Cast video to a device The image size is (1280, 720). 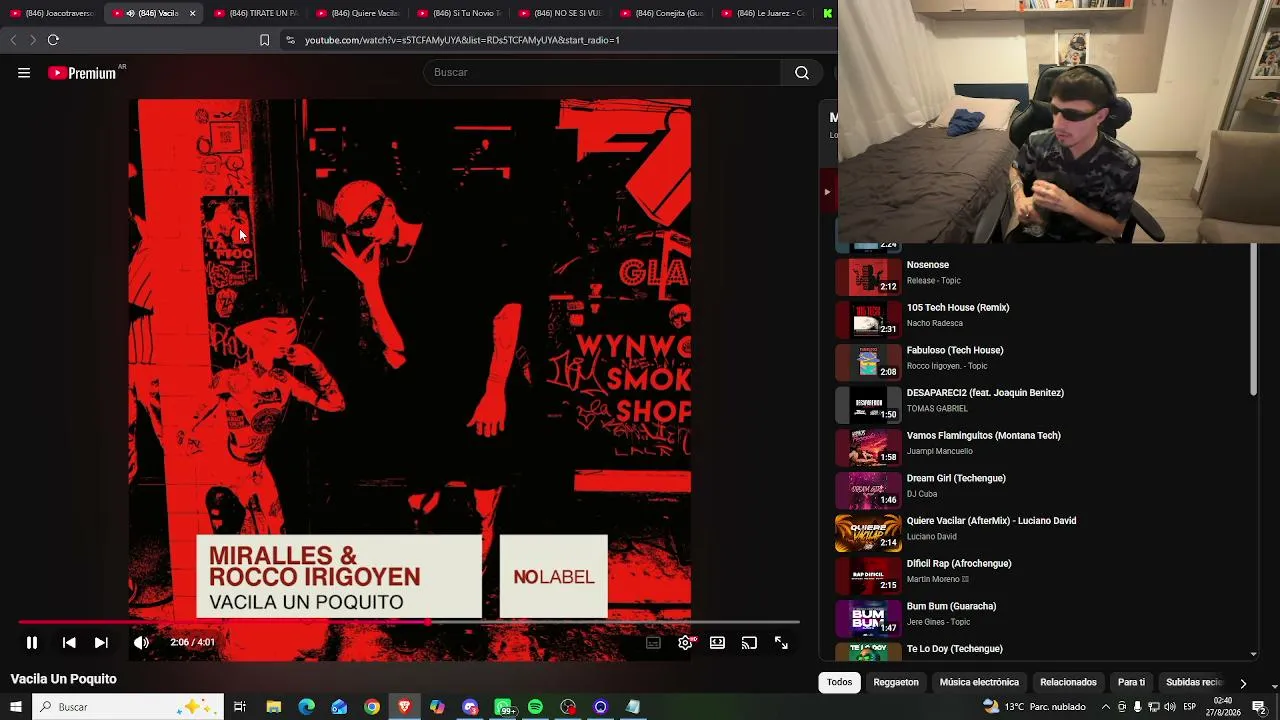(749, 643)
